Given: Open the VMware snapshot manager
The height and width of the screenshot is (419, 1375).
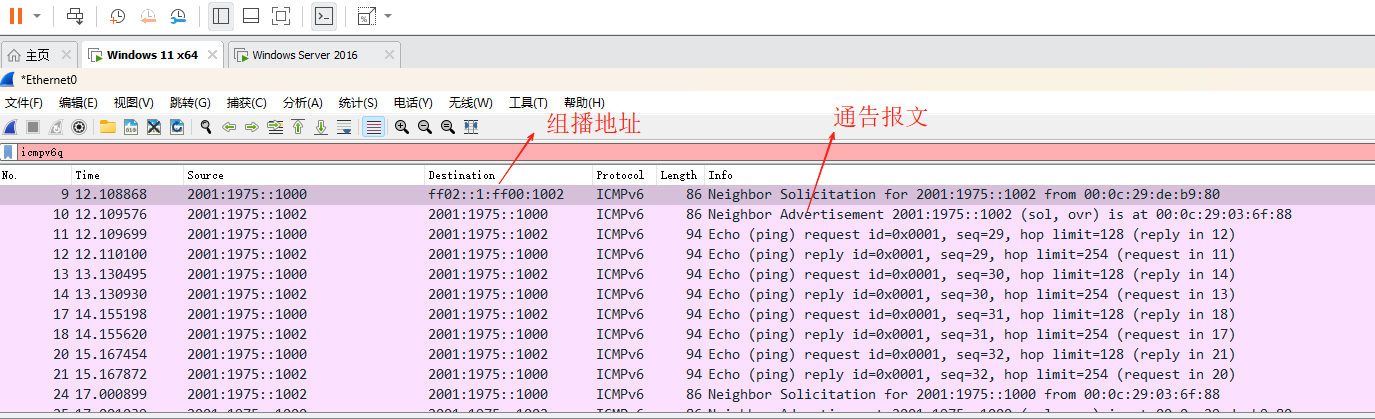Looking at the screenshot, I should coord(178,16).
